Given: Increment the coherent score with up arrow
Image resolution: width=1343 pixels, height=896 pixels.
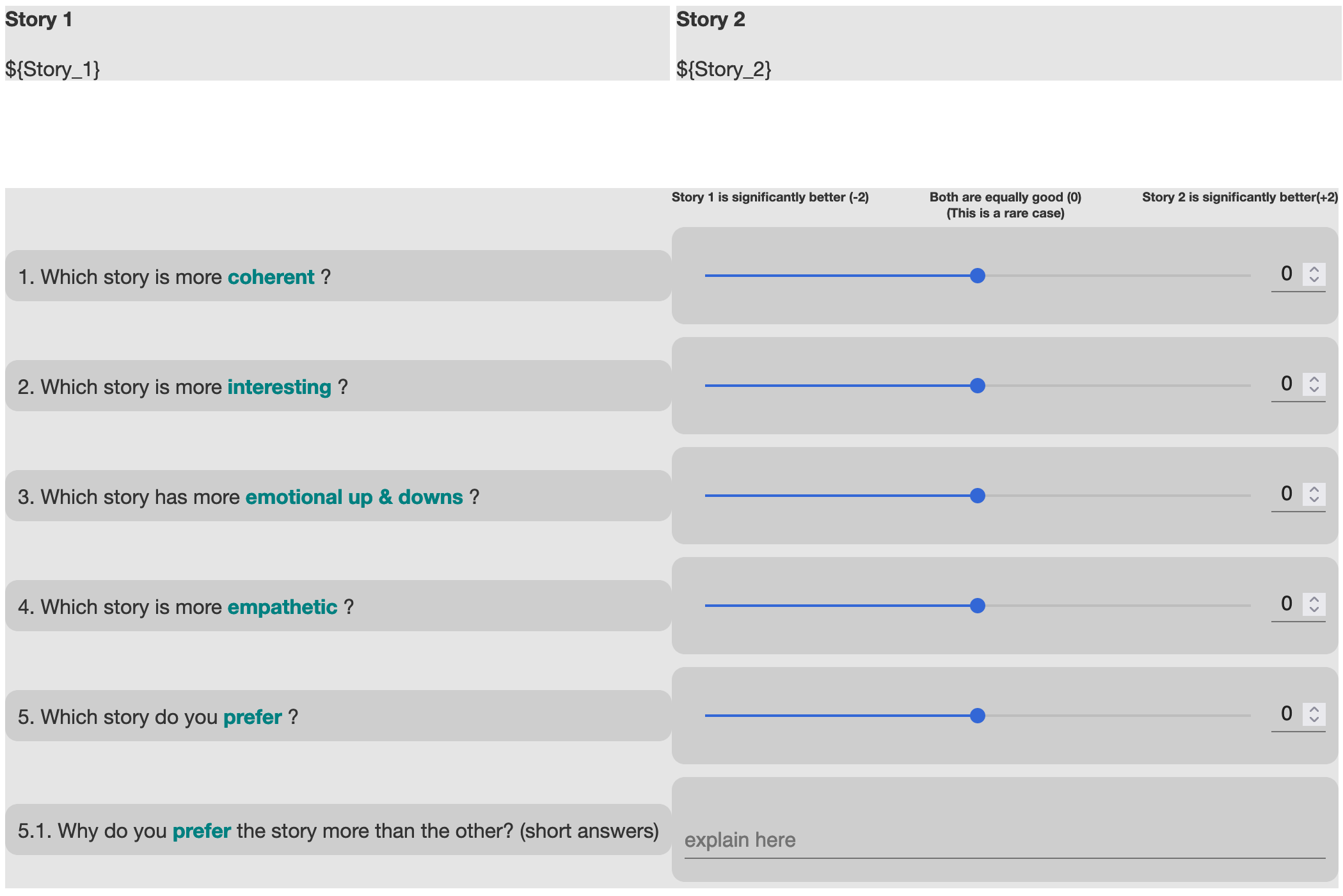Looking at the screenshot, I should pos(1314,269).
